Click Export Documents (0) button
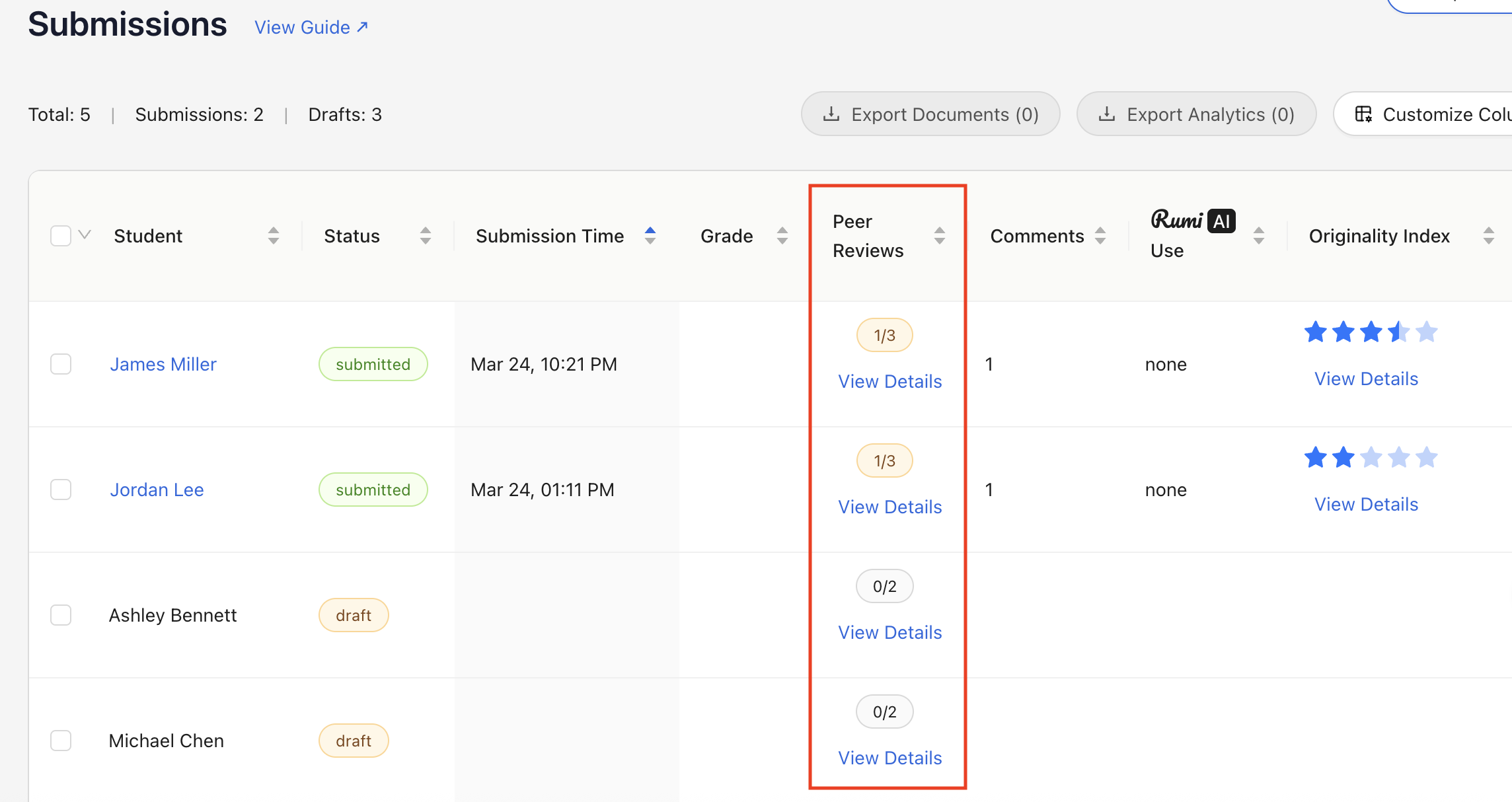The width and height of the screenshot is (1512, 802). (x=930, y=114)
